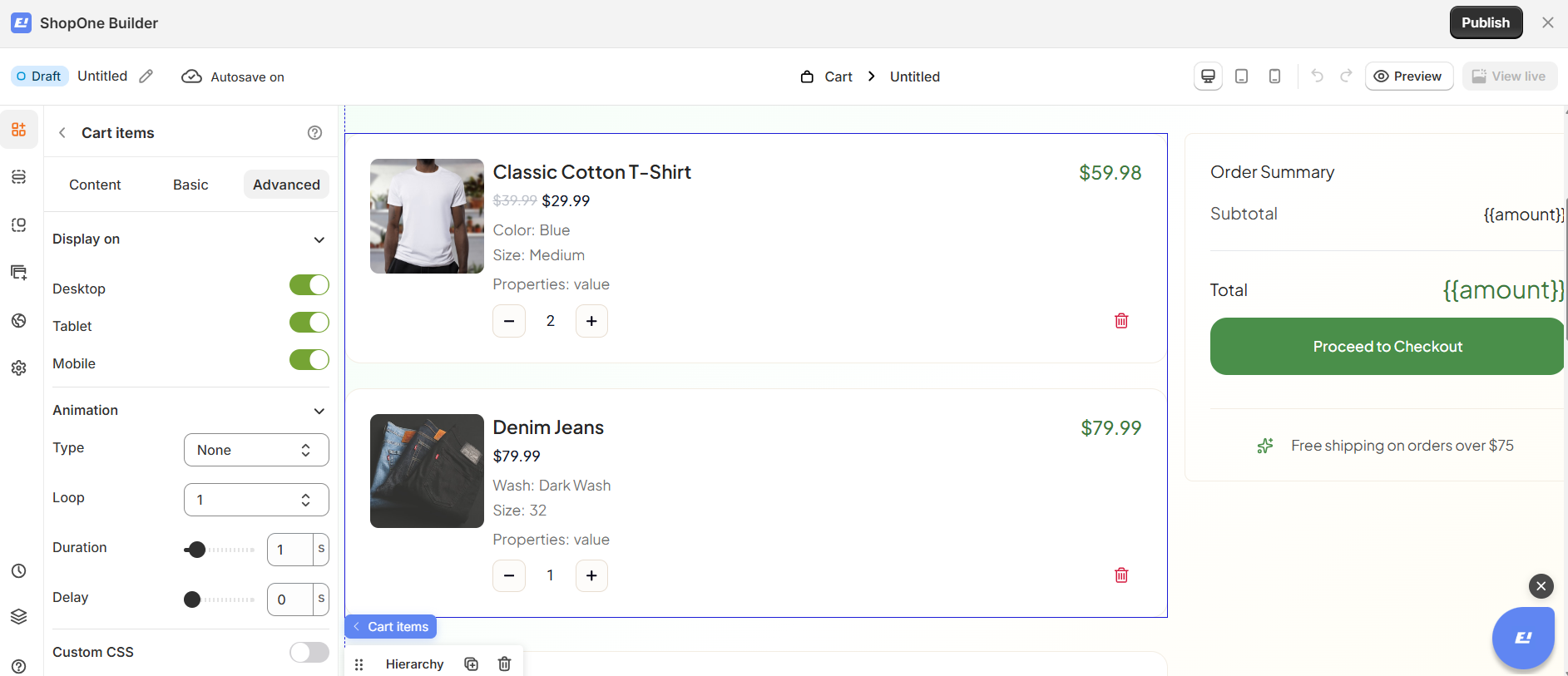Open the layers icon in left sidebar
This screenshot has width=1568, height=676.
19,616
